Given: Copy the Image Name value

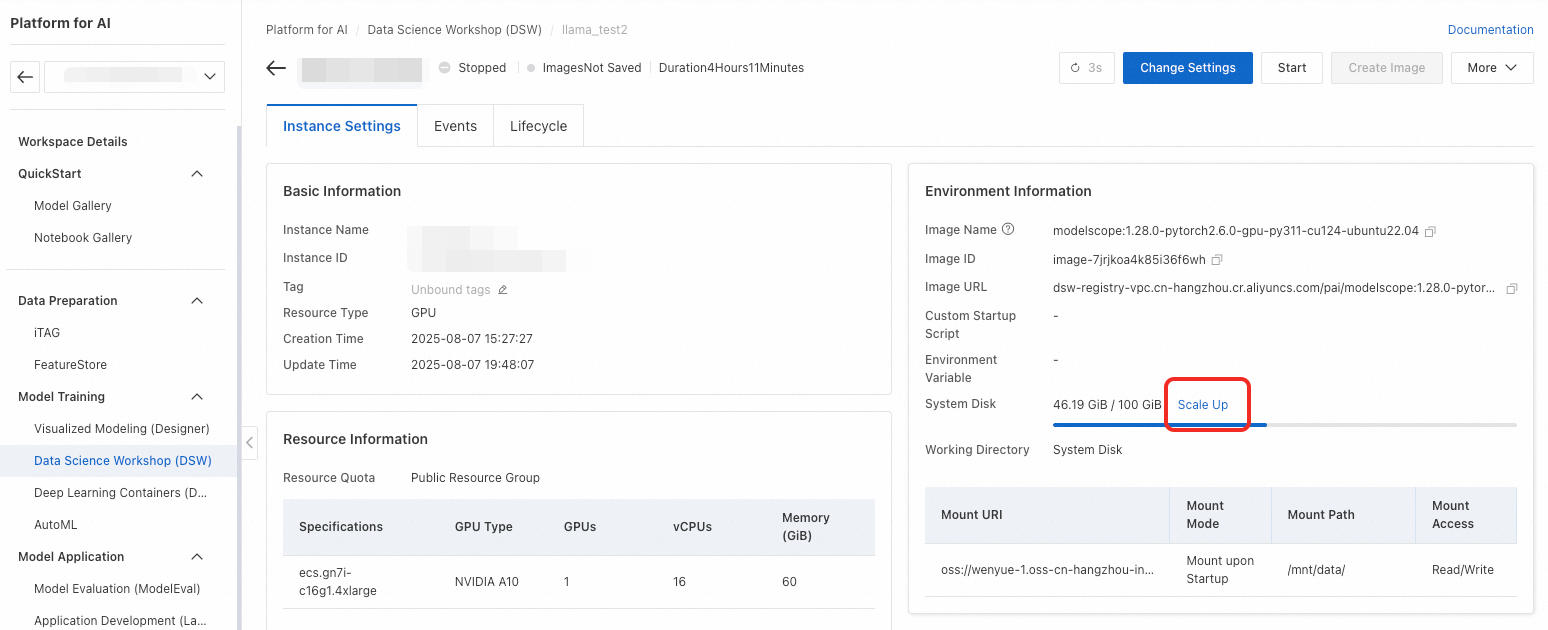Looking at the screenshot, I should tap(1430, 231).
